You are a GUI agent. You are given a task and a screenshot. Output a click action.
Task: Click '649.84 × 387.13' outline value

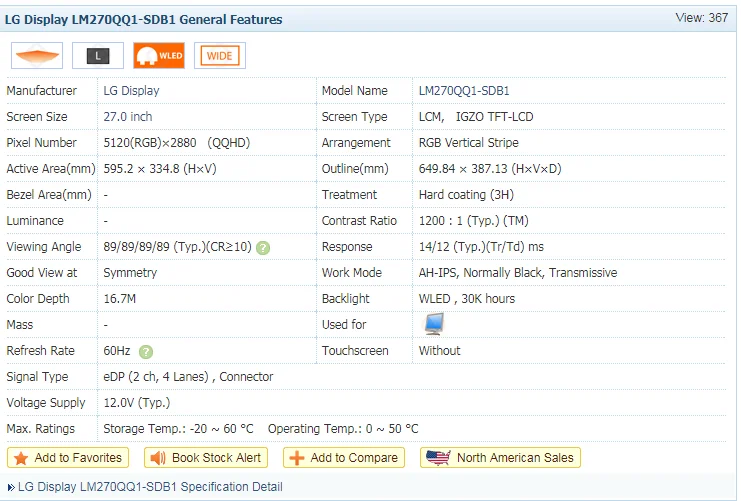point(490,169)
